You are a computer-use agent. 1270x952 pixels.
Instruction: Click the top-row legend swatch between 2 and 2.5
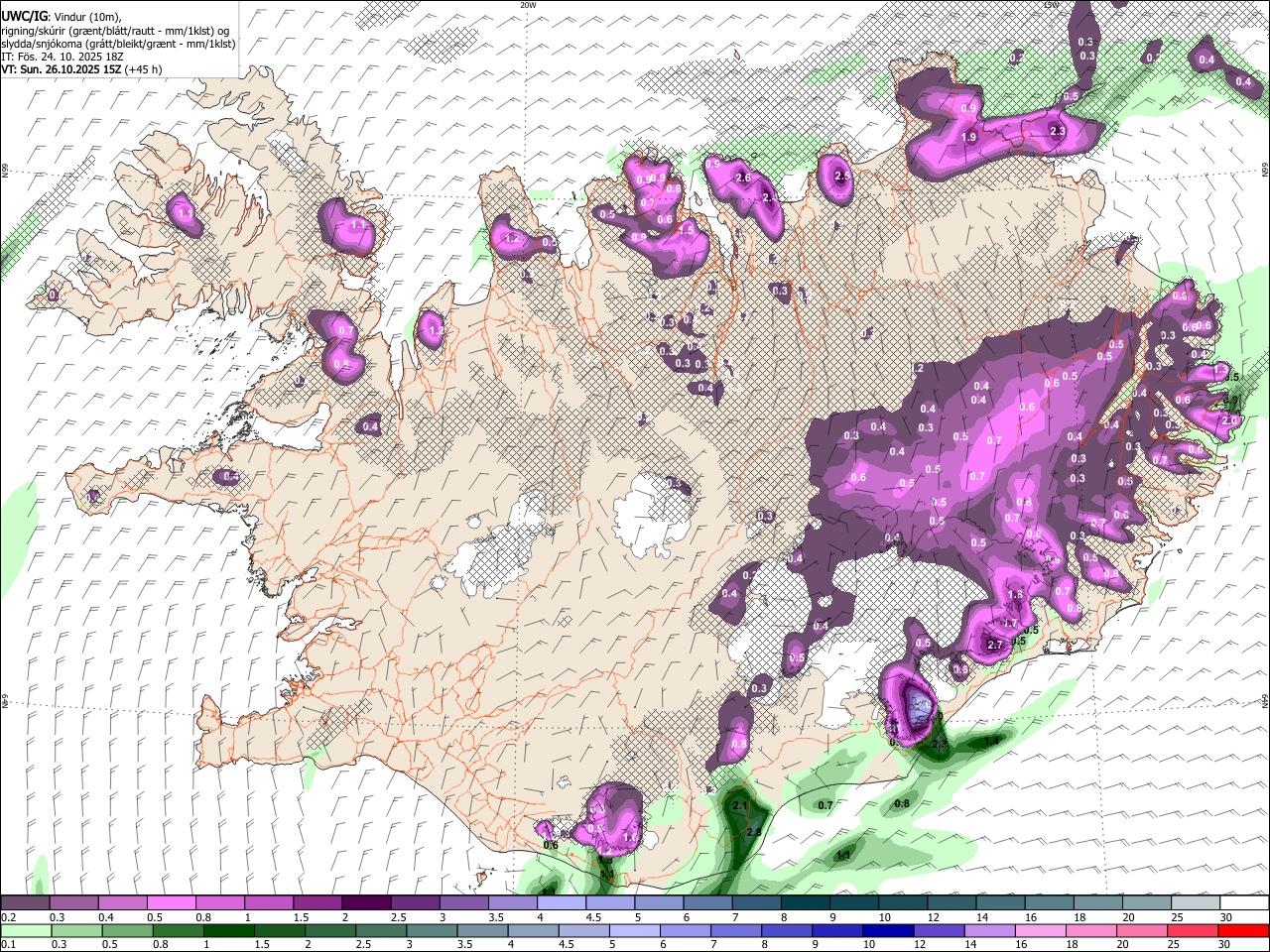click(x=365, y=903)
